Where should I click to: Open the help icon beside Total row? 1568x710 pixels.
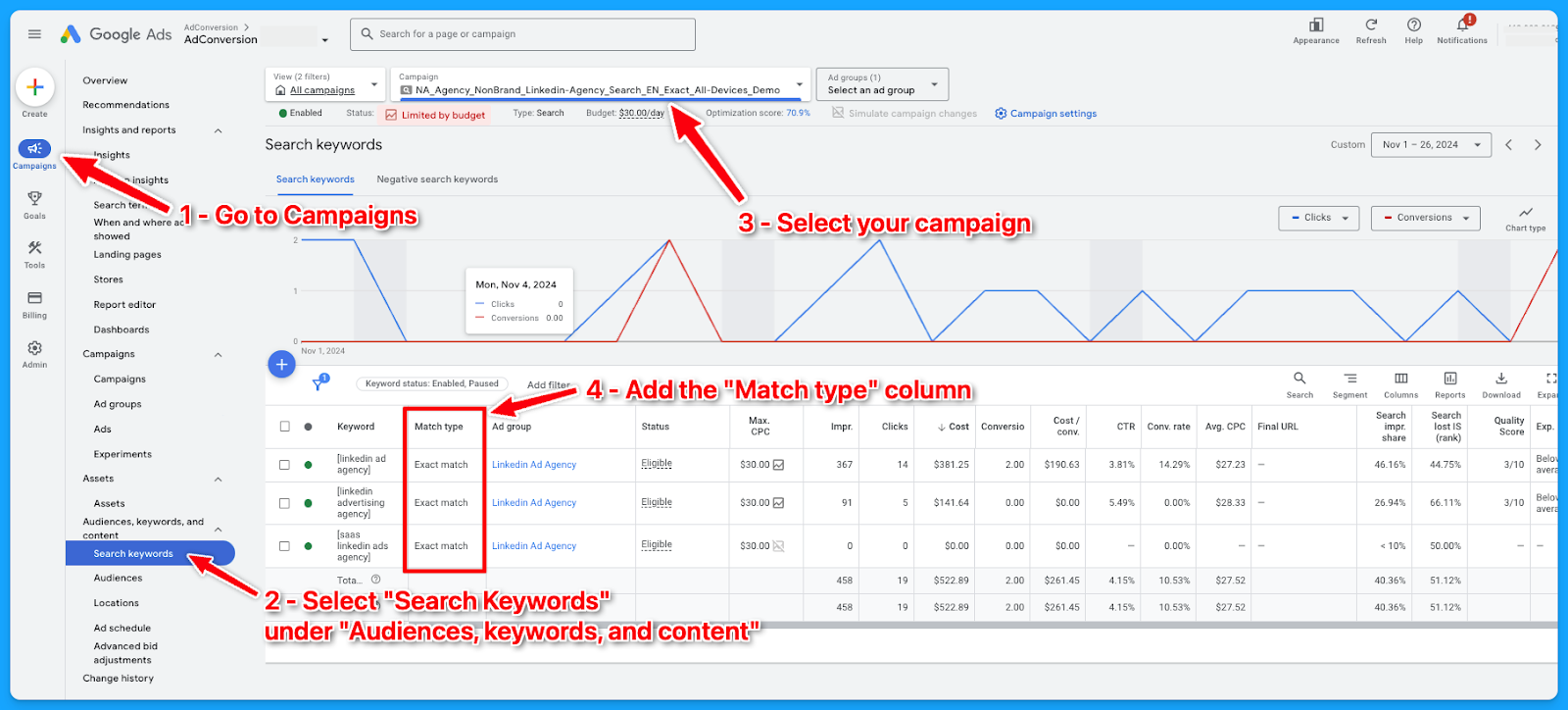click(x=375, y=580)
